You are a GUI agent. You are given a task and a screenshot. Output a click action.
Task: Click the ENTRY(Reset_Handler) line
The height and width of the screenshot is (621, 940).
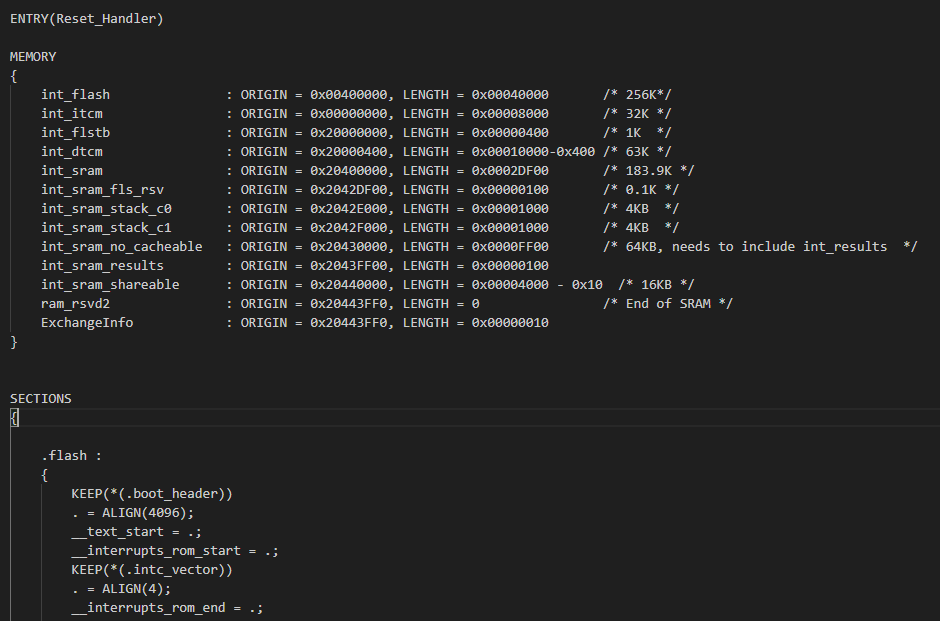(86, 19)
